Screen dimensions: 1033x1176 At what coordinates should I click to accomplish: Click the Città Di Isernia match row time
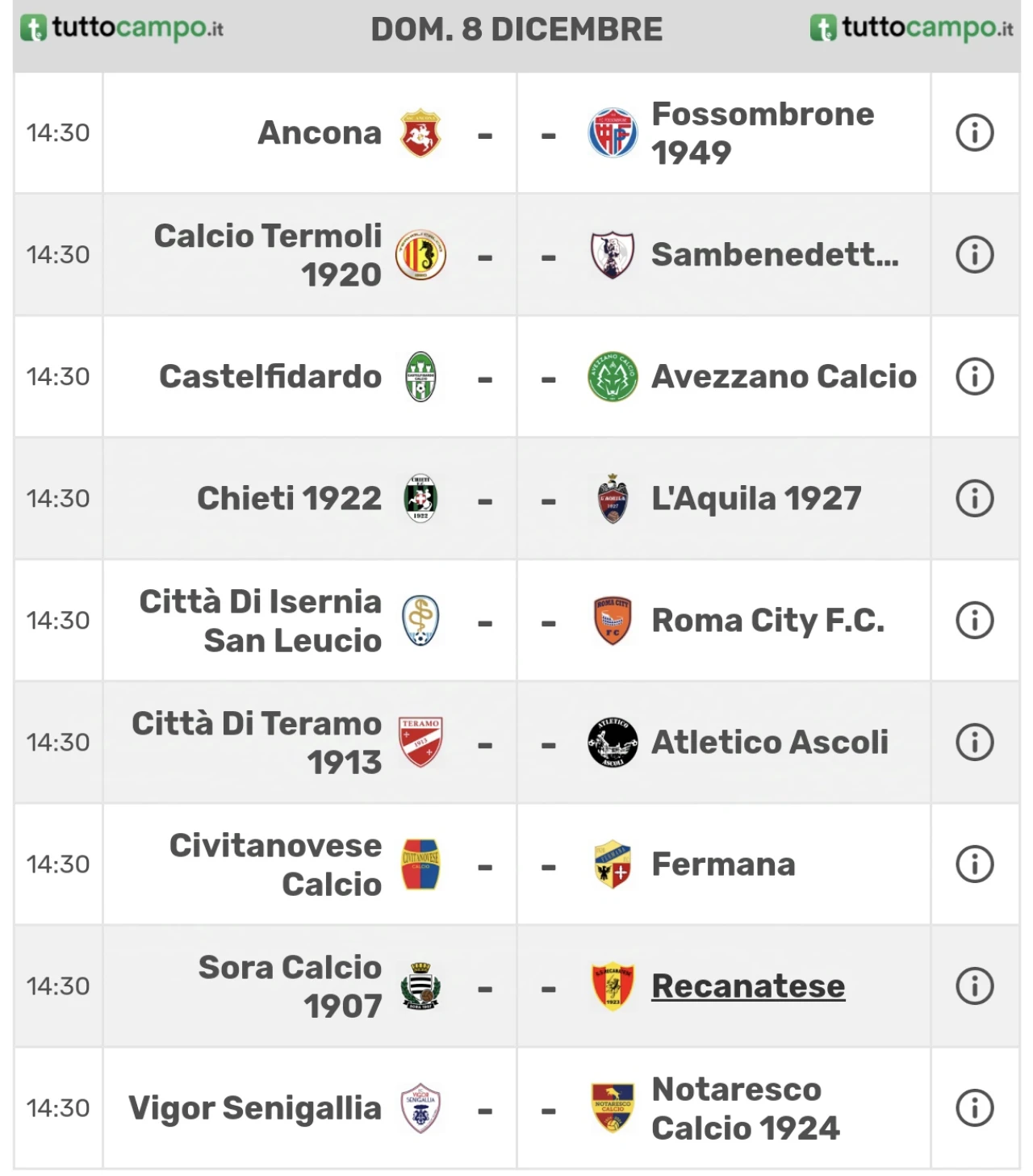pyautogui.click(x=58, y=620)
